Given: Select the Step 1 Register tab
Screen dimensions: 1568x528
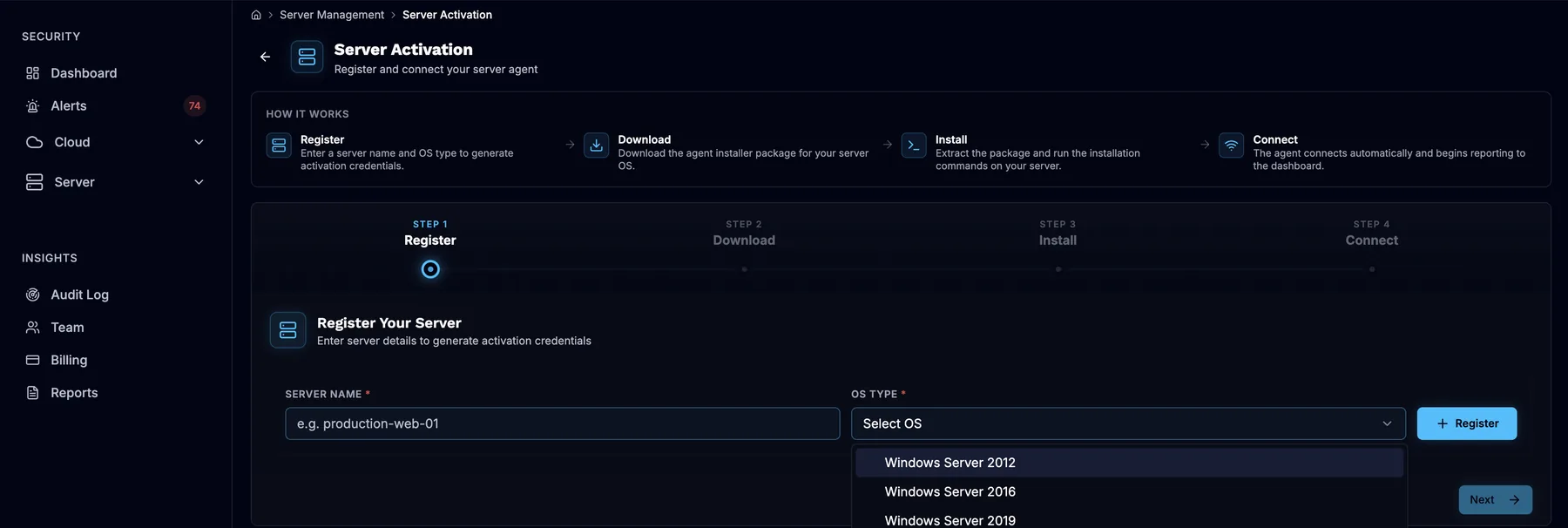Looking at the screenshot, I should tap(430, 233).
